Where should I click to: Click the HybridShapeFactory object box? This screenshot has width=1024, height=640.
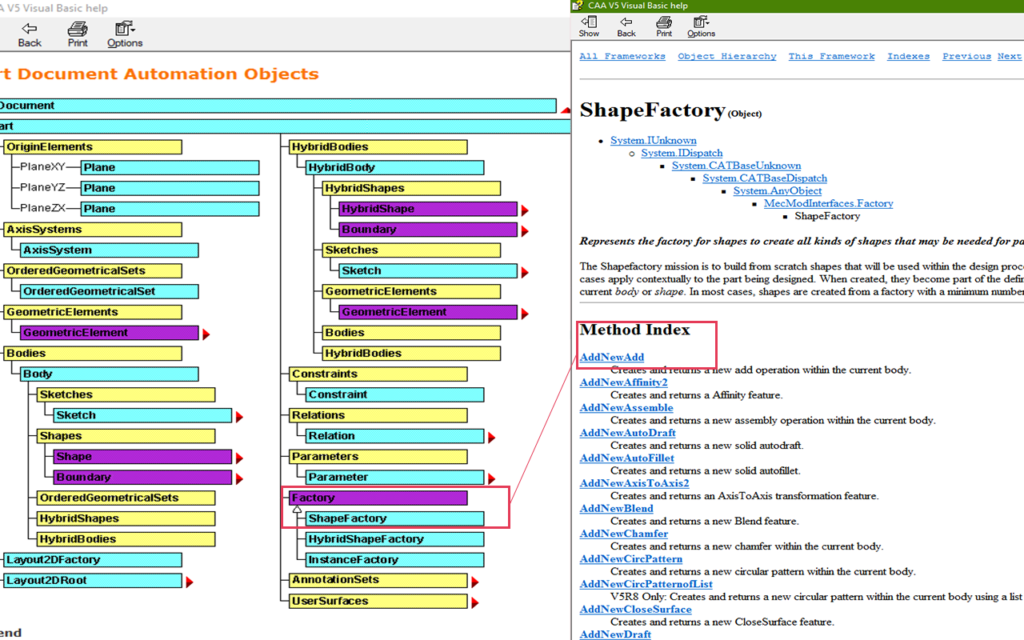[x=395, y=539]
